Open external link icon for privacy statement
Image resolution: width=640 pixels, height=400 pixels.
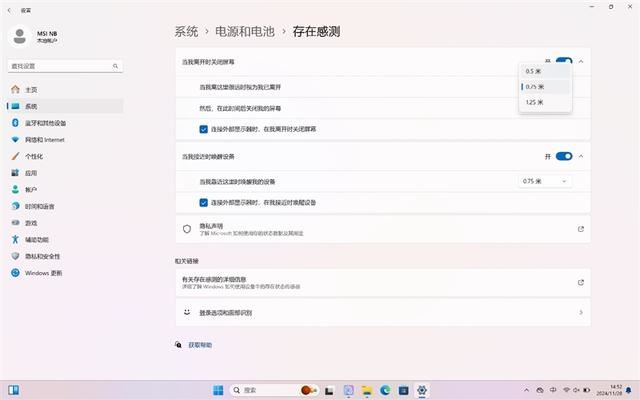coord(580,229)
